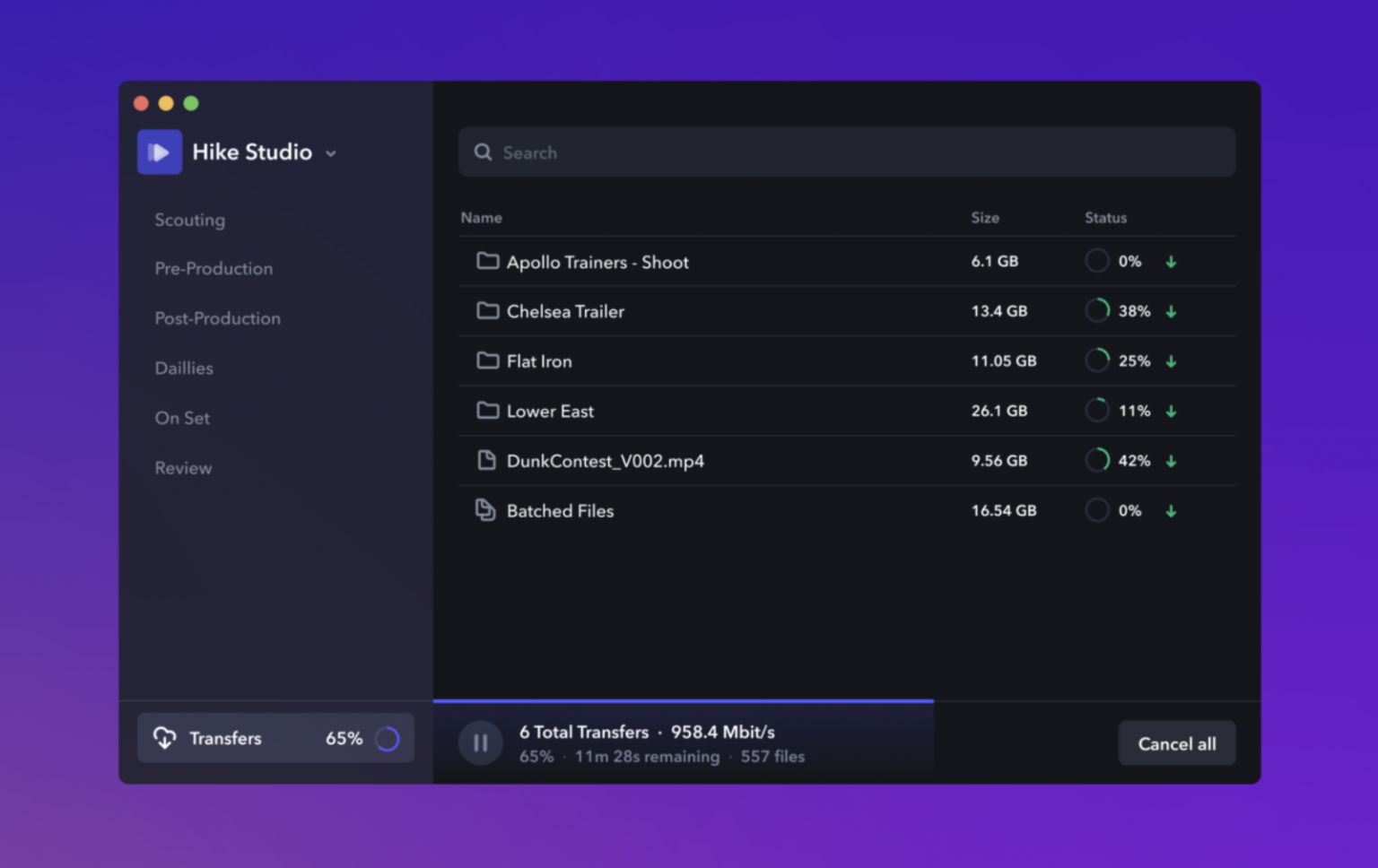Click the blue transfer progress bar
Viewport: 1378px width, 868px height.
click(x=682, y=699)
